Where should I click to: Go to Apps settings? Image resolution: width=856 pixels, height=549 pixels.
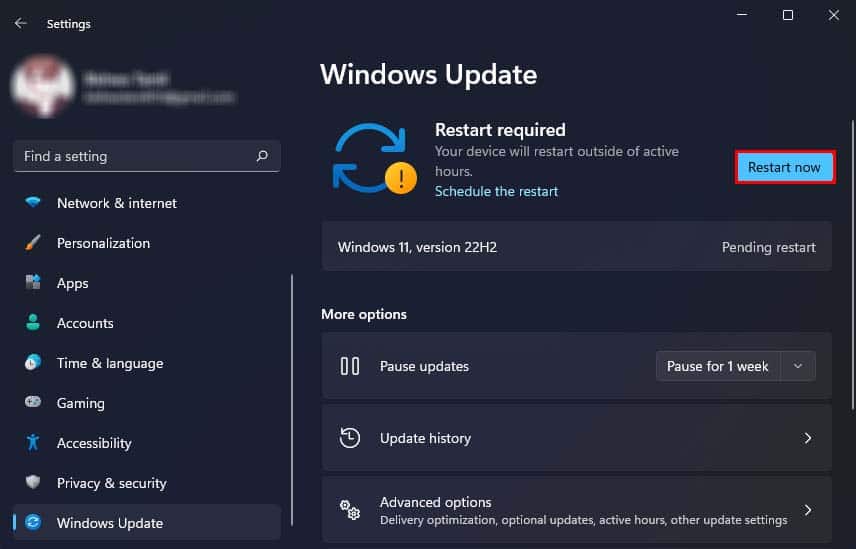point(147,283)
